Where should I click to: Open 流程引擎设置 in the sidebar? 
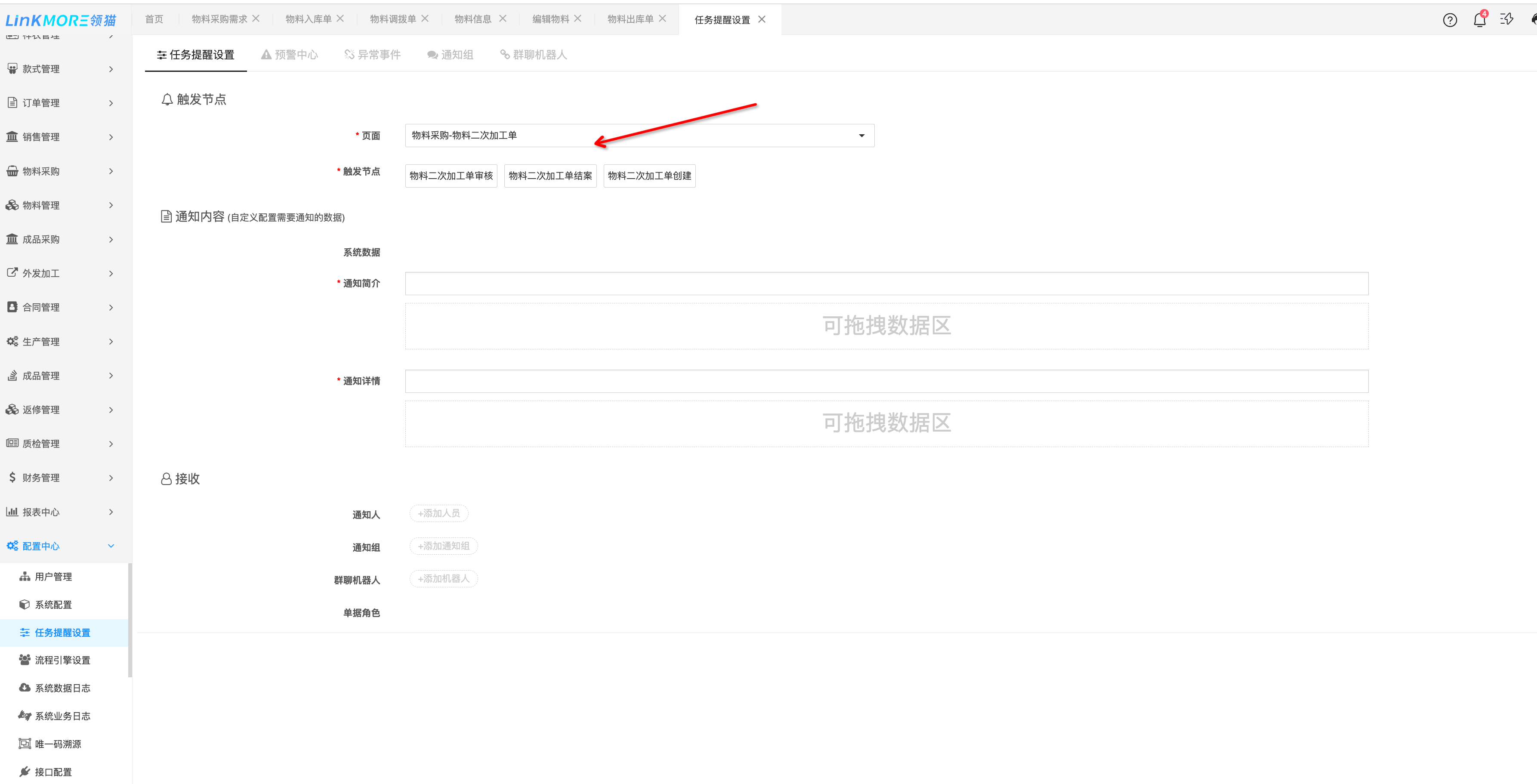click(x=62, y=660)
